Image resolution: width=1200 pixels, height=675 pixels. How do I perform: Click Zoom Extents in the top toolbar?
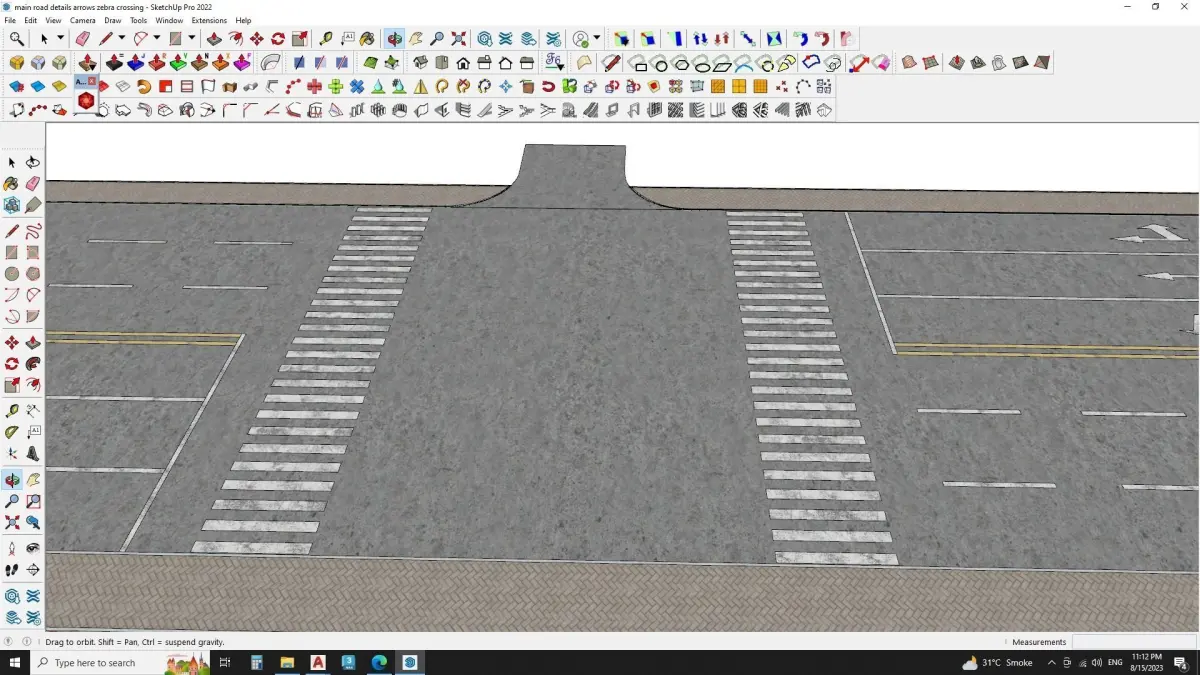(x=459, y=39)
